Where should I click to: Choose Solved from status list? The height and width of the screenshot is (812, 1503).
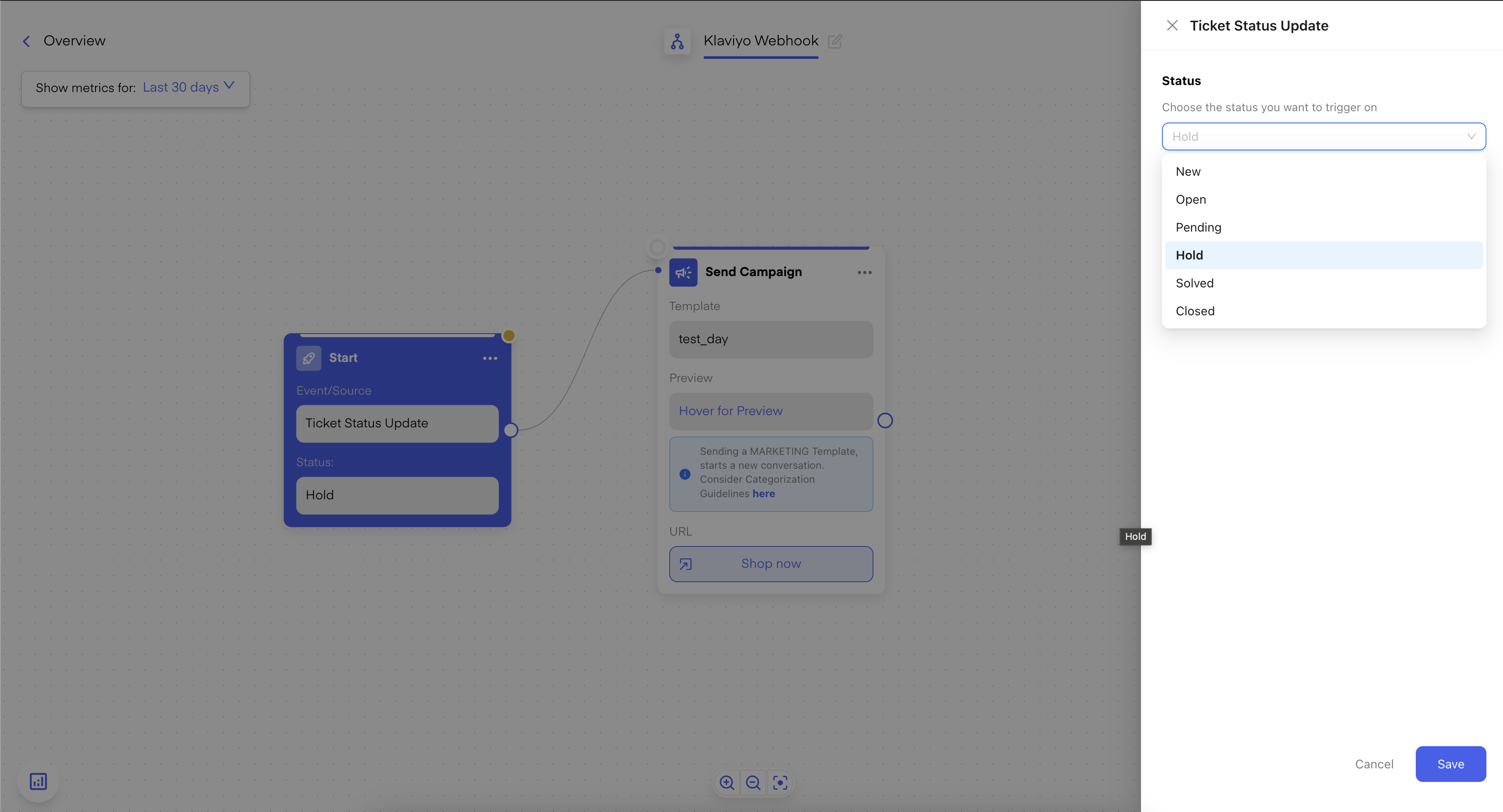pyautogui.click(x=1194, y=283)
